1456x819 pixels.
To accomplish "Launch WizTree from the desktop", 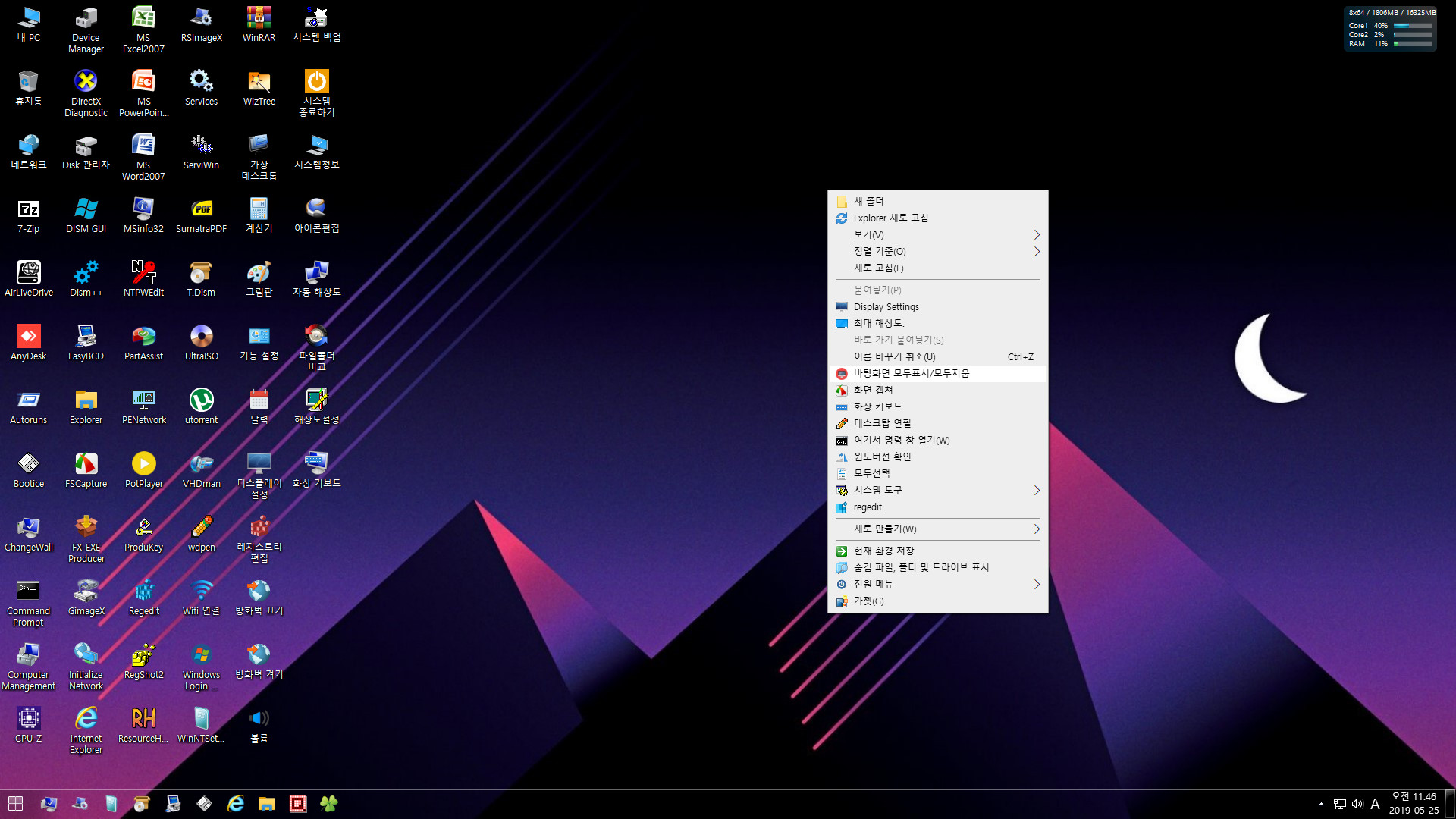I will pos(259,89).
